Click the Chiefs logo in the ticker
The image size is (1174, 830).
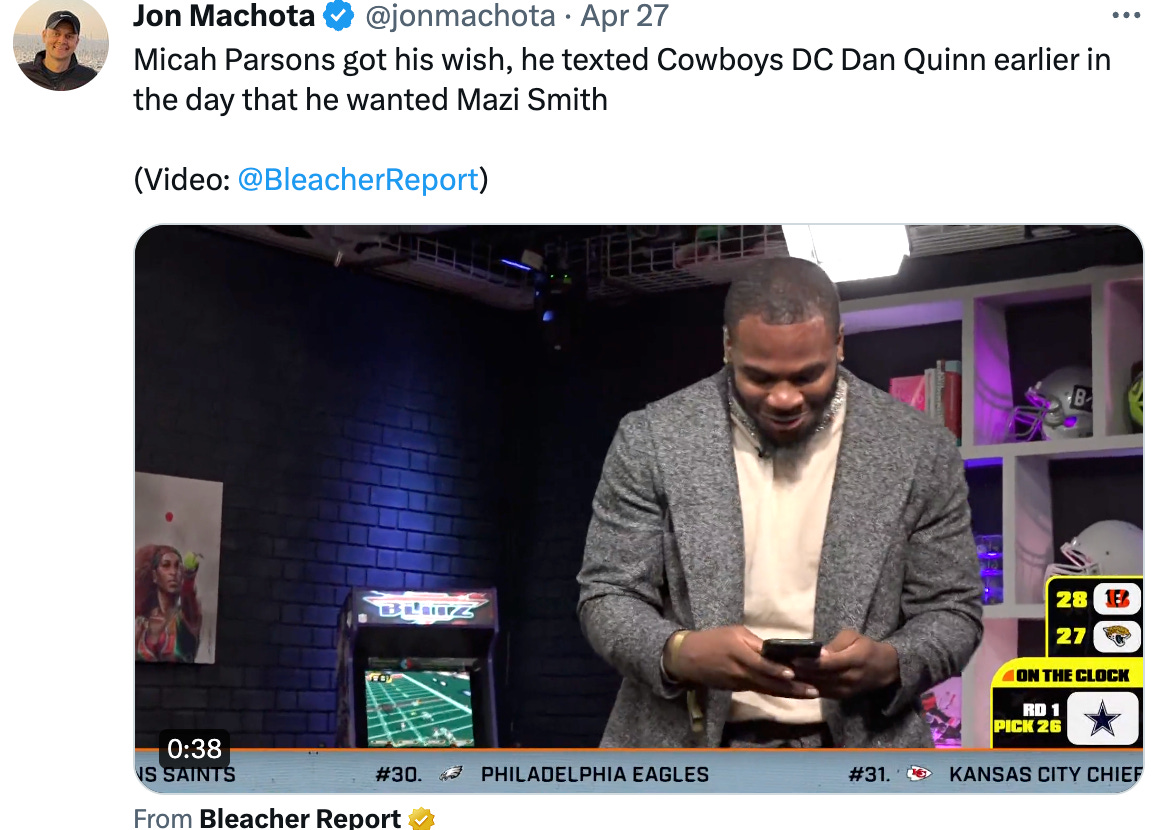(x=919, y=773)
